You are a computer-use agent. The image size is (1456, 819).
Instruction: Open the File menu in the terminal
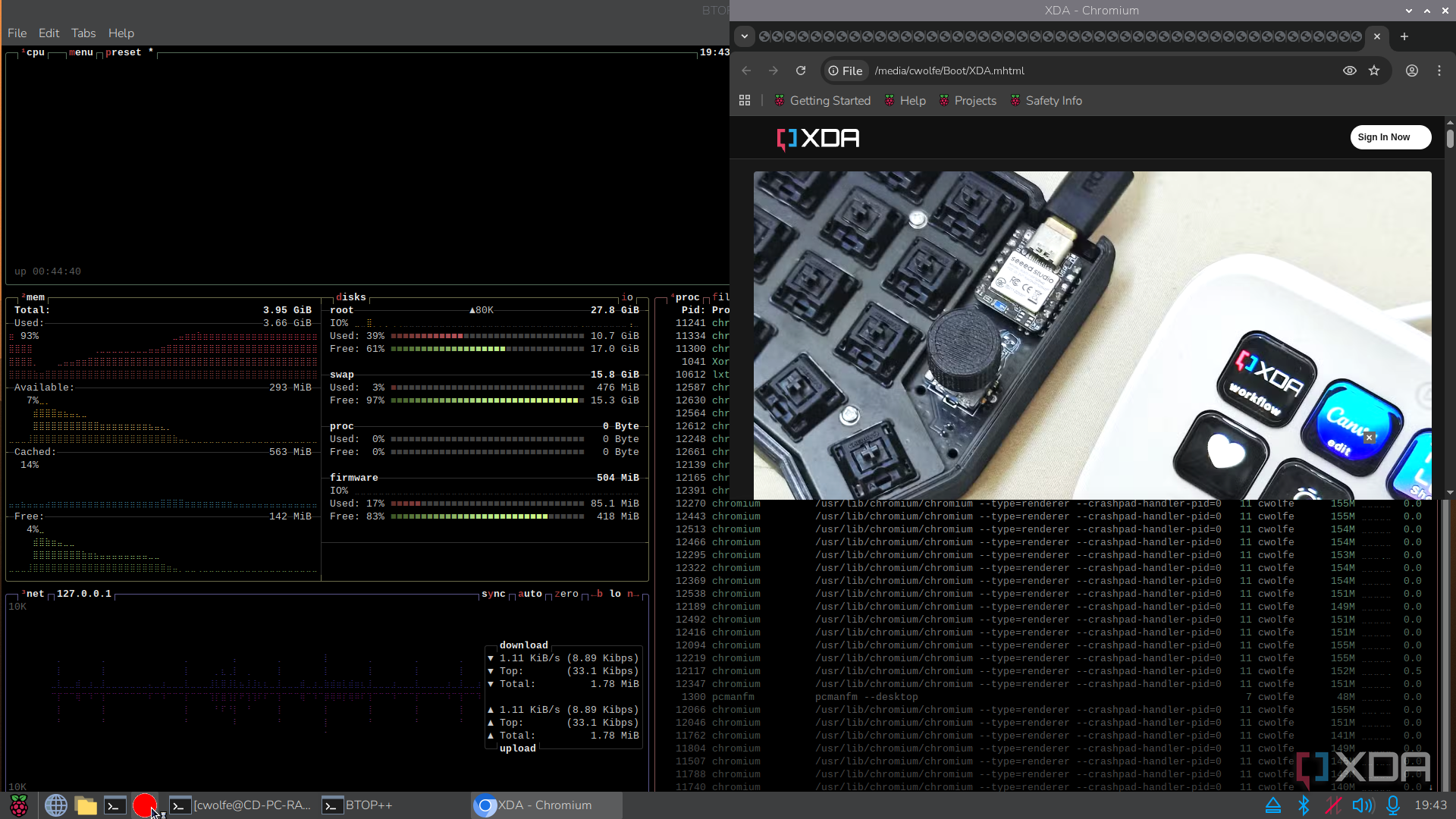click(17, 33)
